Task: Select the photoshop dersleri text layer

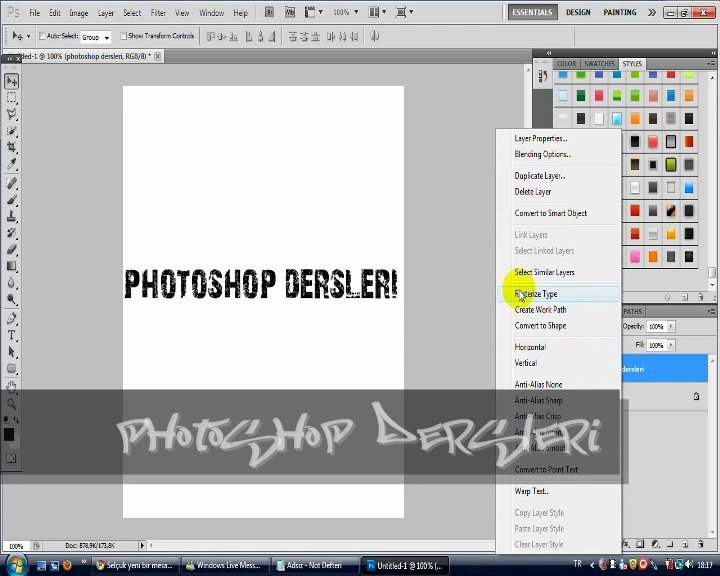Action: tap(664, 369)
